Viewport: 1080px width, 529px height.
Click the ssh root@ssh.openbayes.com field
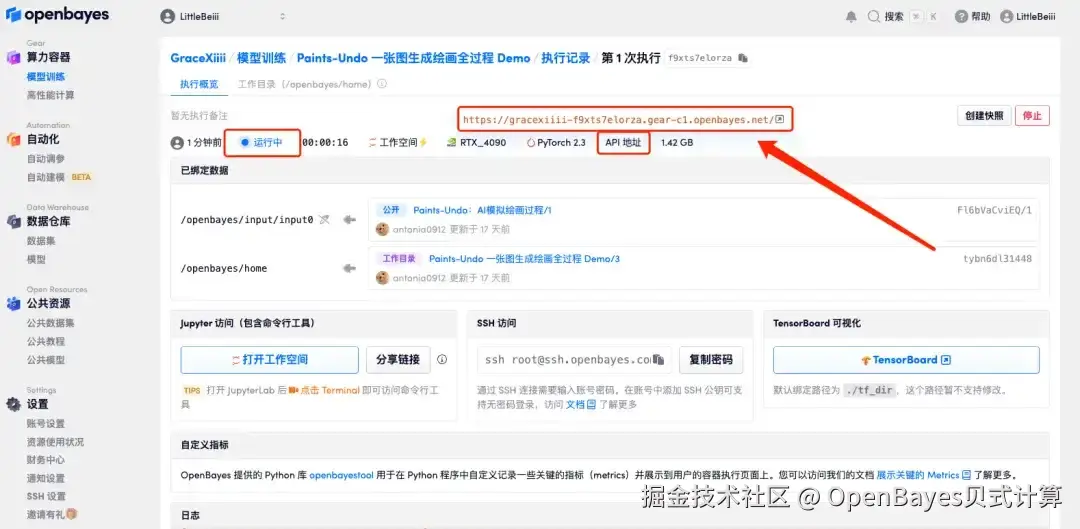coord(574,360)
